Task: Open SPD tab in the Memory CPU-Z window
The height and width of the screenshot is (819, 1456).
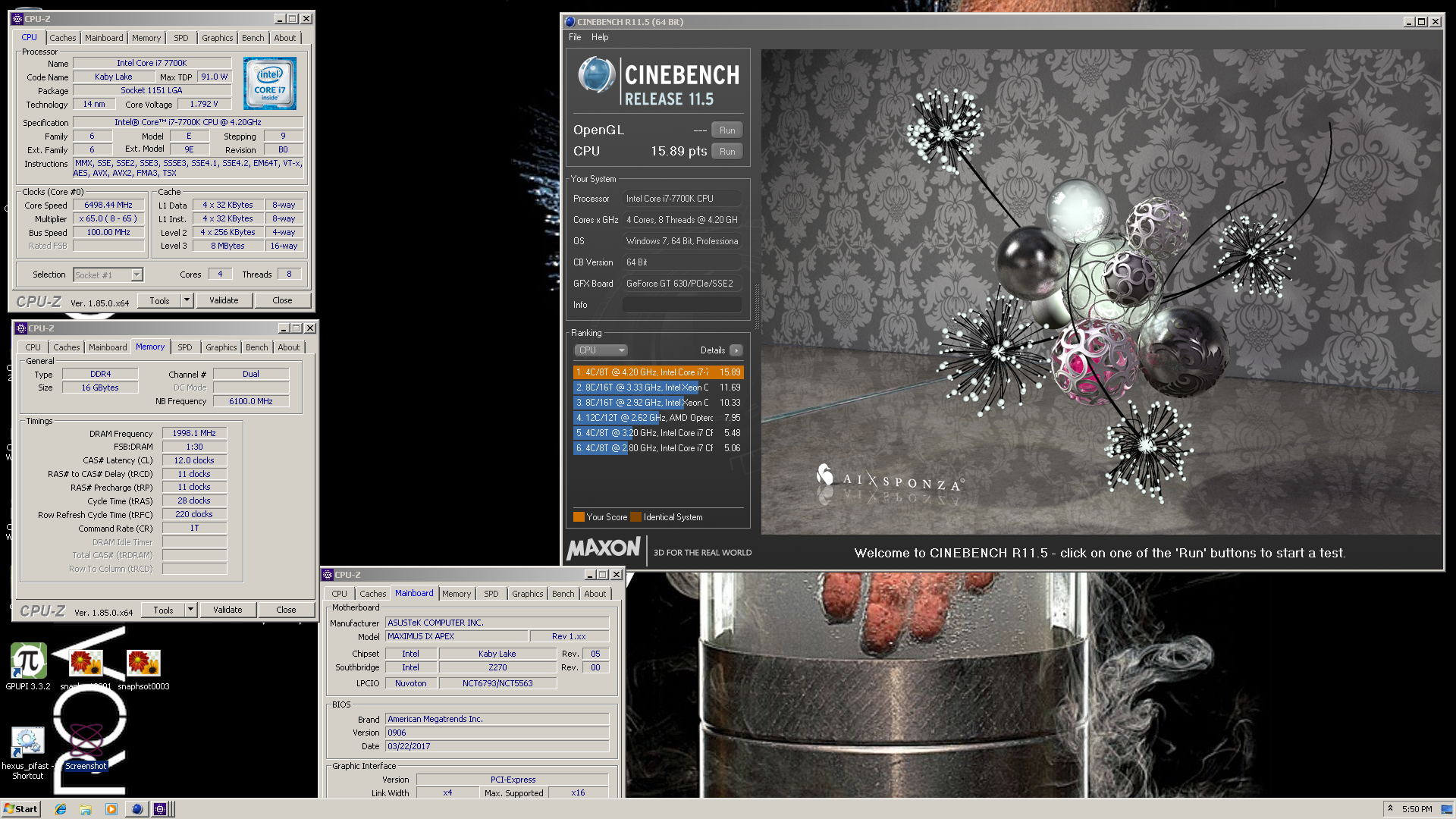Action: (185, 347)
